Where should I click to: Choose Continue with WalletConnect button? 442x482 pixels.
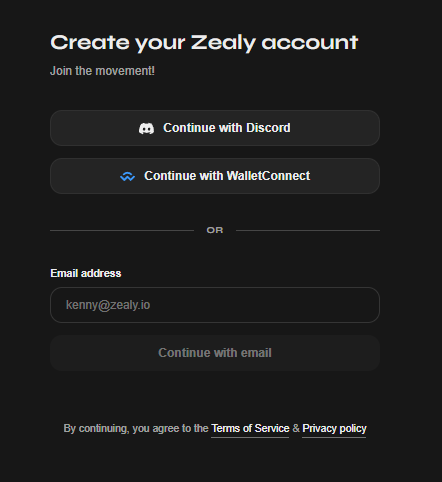(x=215, y=176)
